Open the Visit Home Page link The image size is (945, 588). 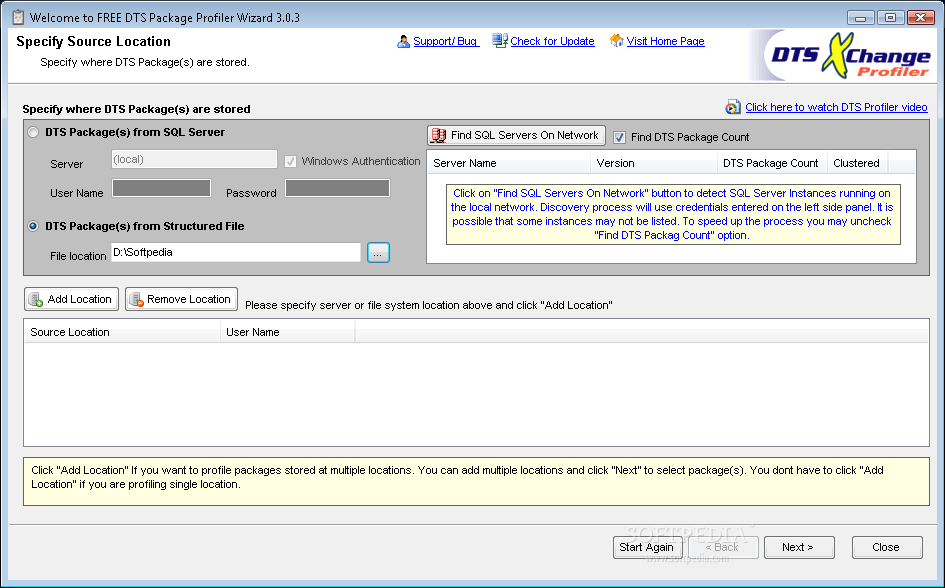tap(665, 42)
